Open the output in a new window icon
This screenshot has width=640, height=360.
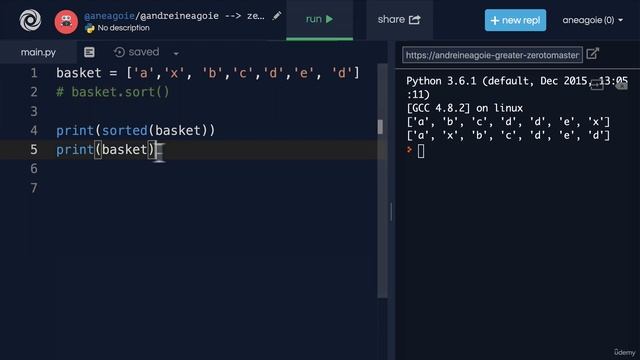click(592, 53)
